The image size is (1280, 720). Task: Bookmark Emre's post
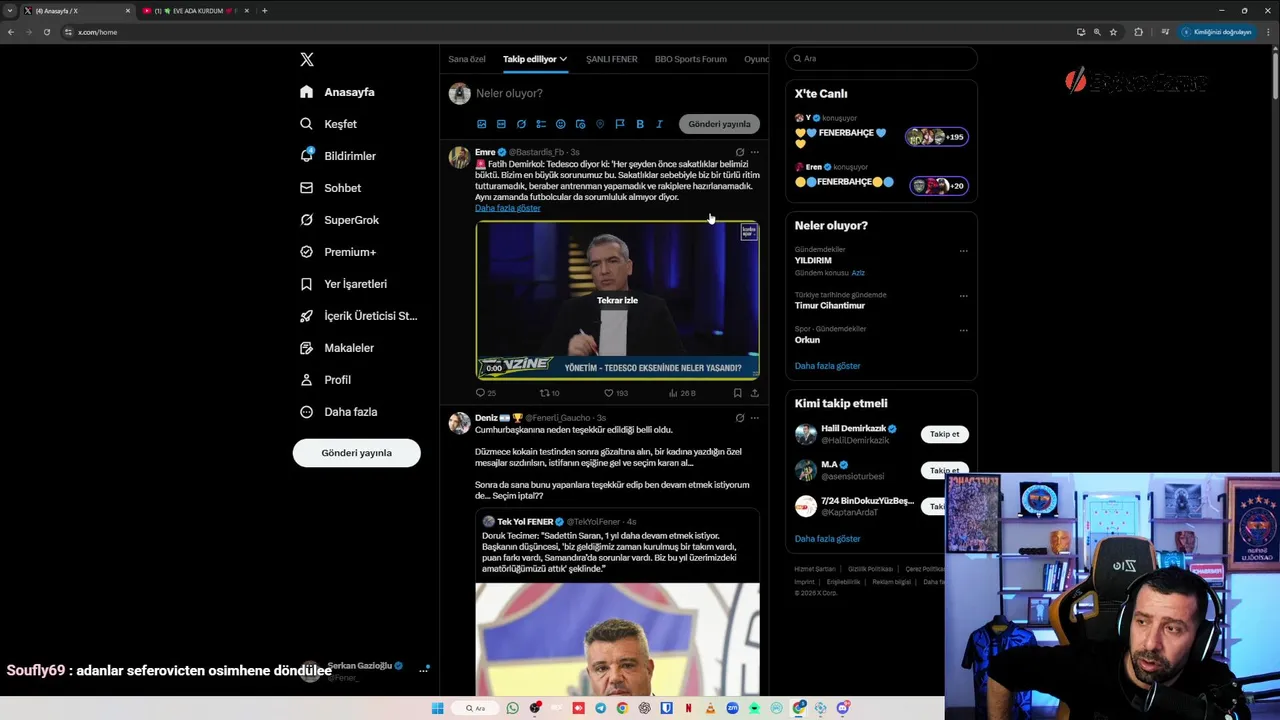tap(738, 393)
